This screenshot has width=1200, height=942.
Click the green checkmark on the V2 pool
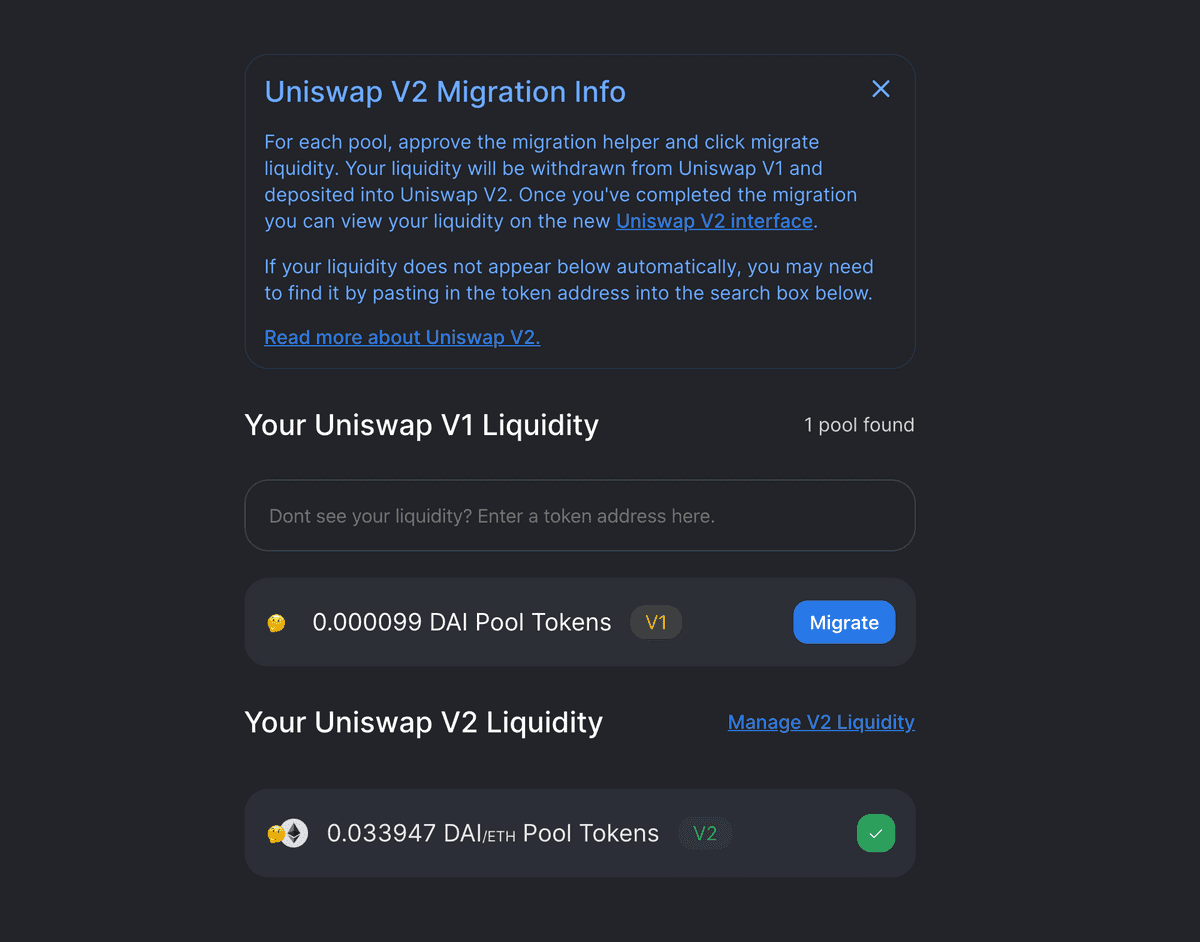pyautogui.click(x=876, y=832)
